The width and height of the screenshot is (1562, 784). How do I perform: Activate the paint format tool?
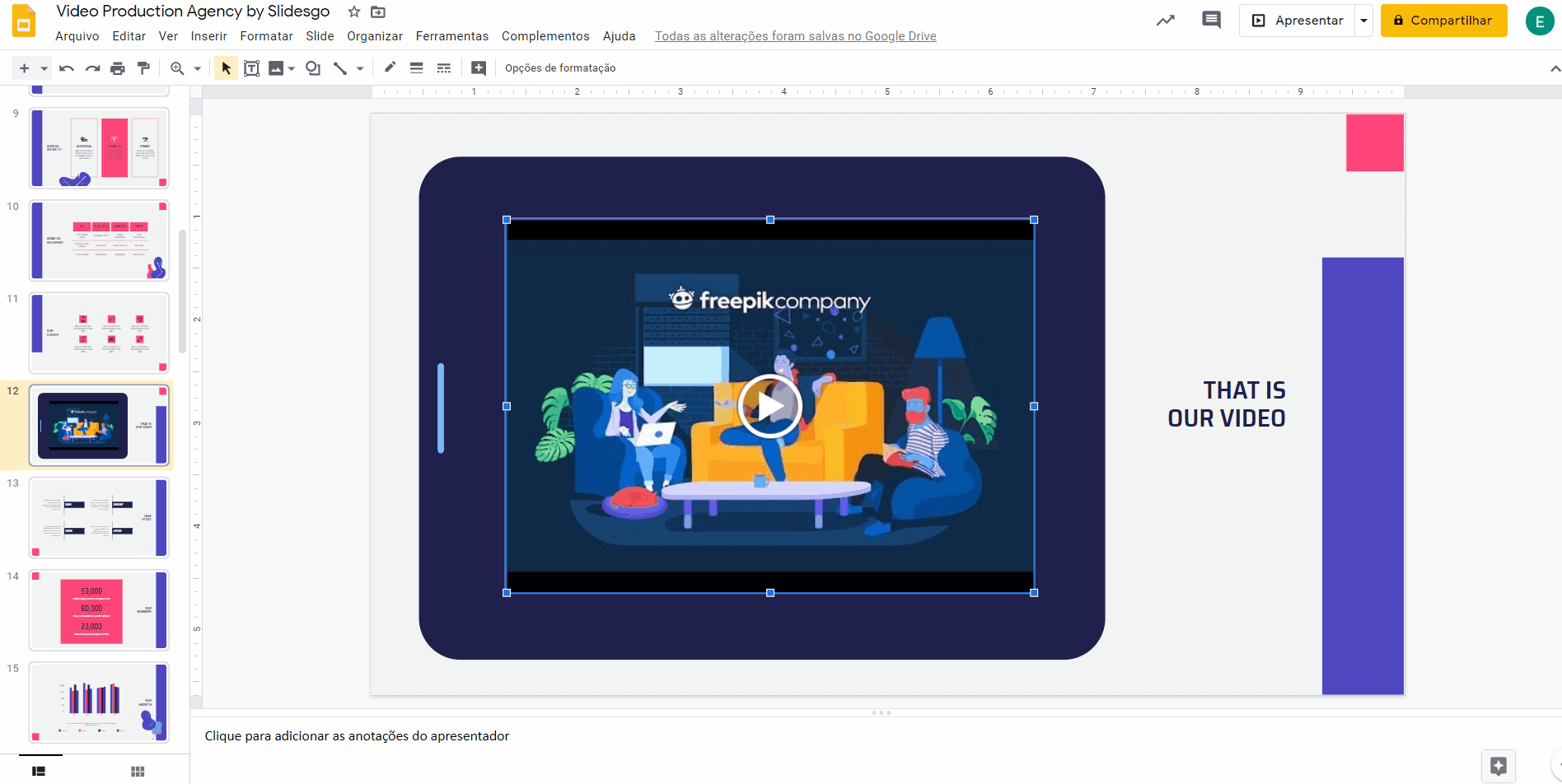click(144, 68)
